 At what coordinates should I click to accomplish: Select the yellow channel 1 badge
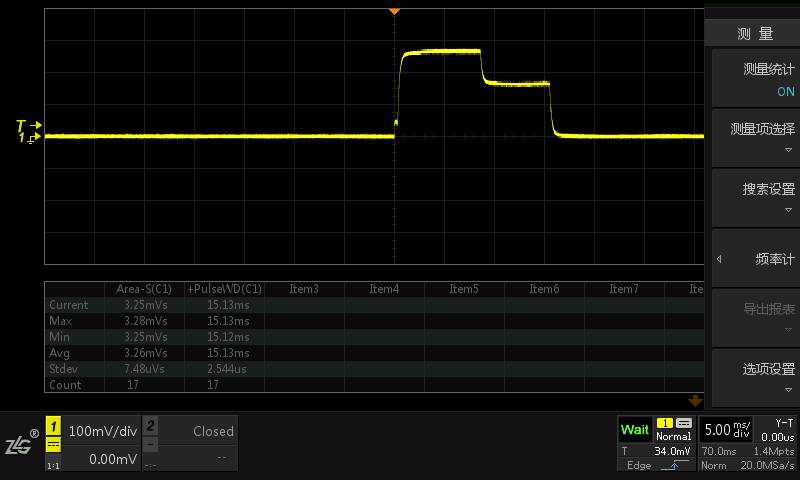click(x=54, y=425)
